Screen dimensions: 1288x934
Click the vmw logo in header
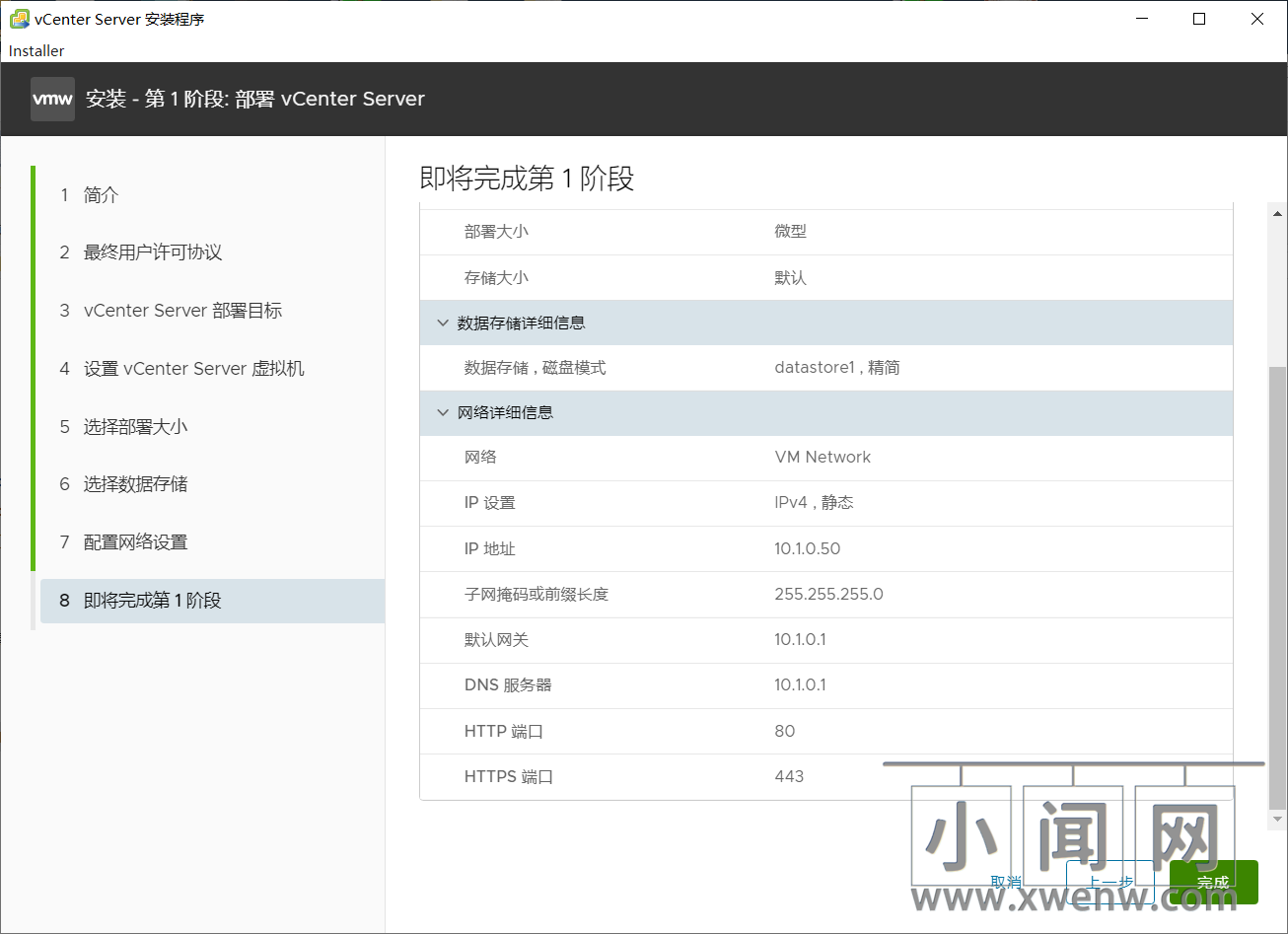(x=52, y=99)
